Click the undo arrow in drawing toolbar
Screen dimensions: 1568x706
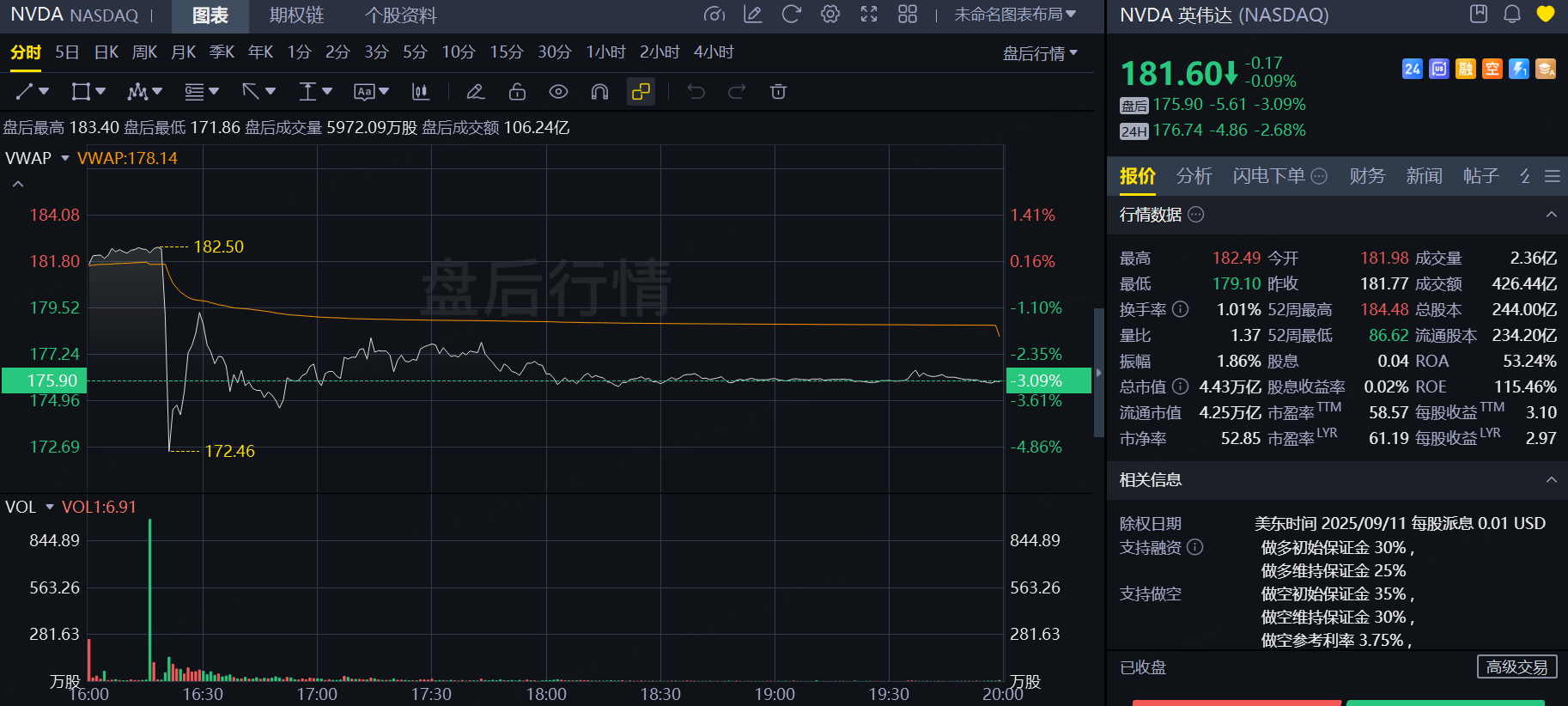click(x=696, y=91)
